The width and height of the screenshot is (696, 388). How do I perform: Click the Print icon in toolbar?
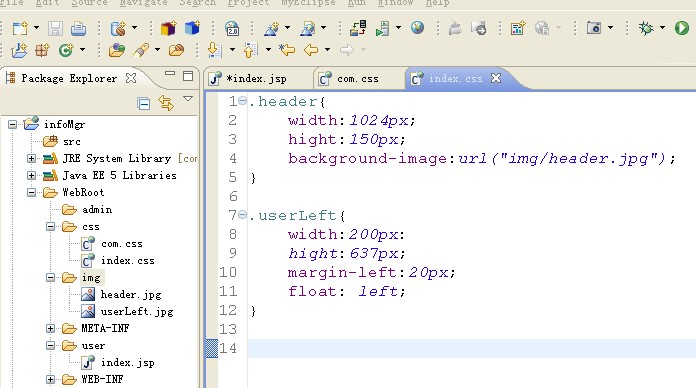click(x=78, y=28)
